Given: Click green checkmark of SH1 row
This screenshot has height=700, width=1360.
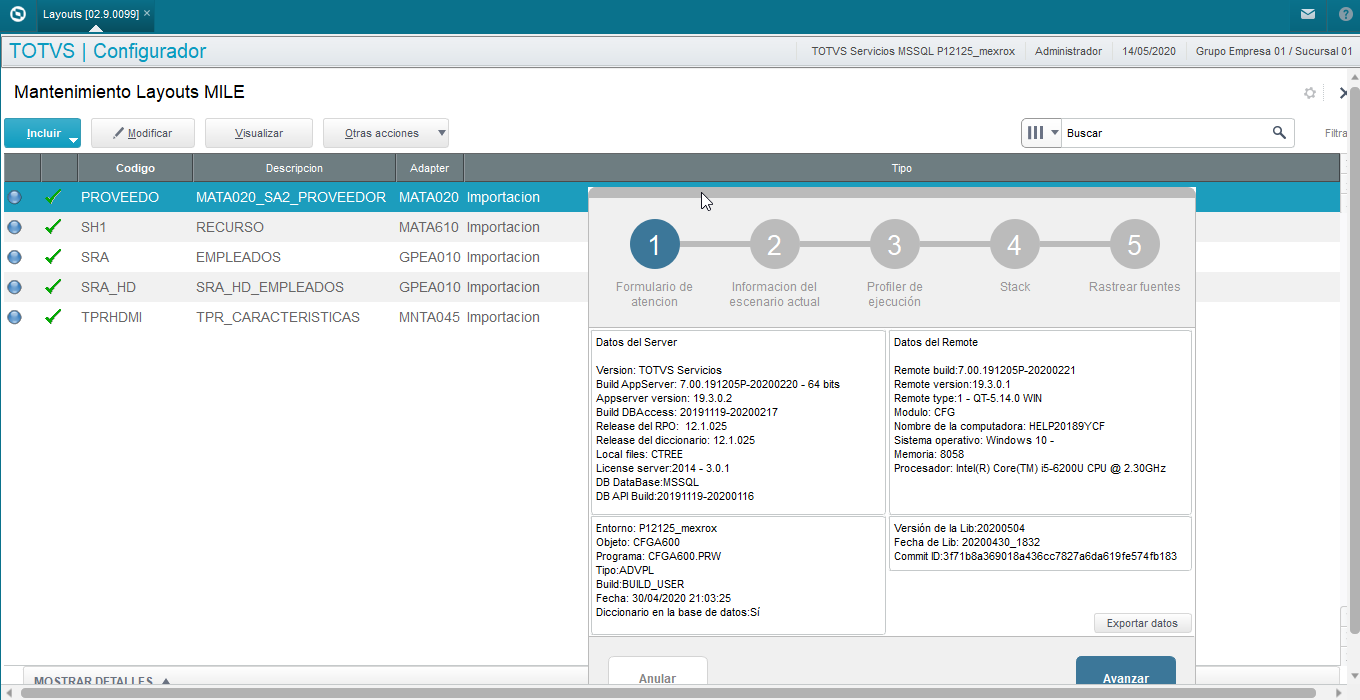Looking at the screenshot, I should point(54,227).
